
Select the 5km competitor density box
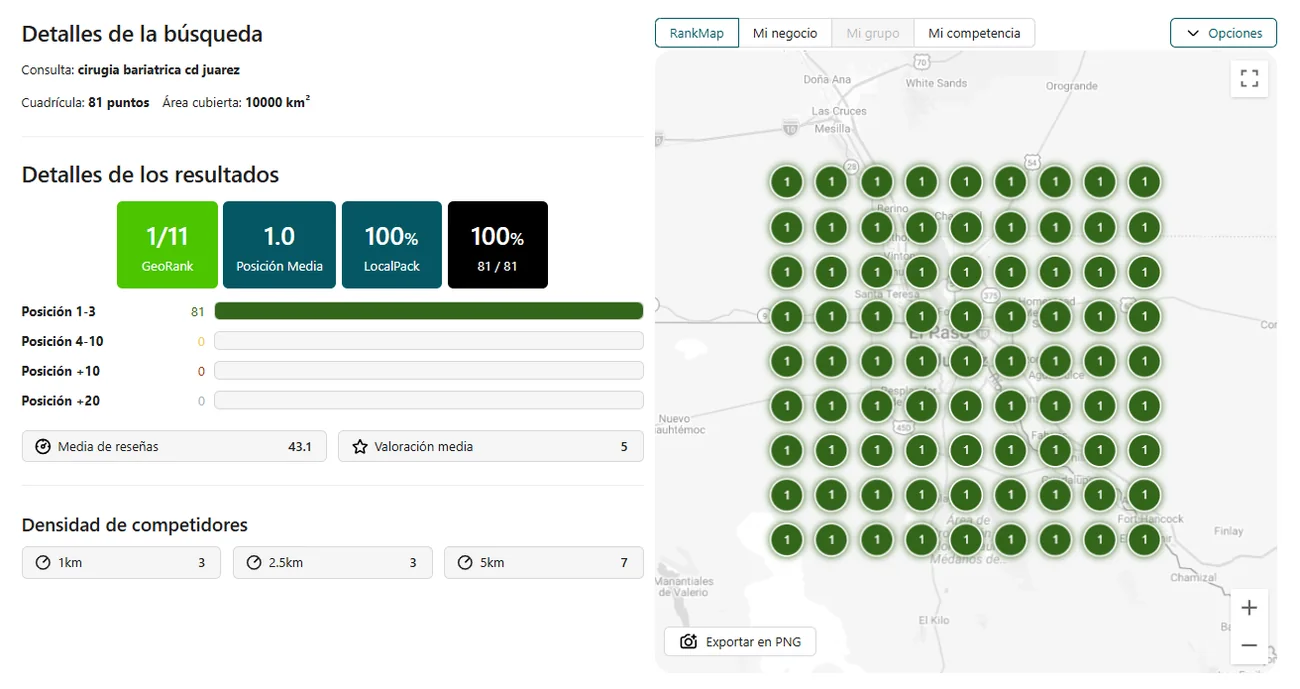544,563
